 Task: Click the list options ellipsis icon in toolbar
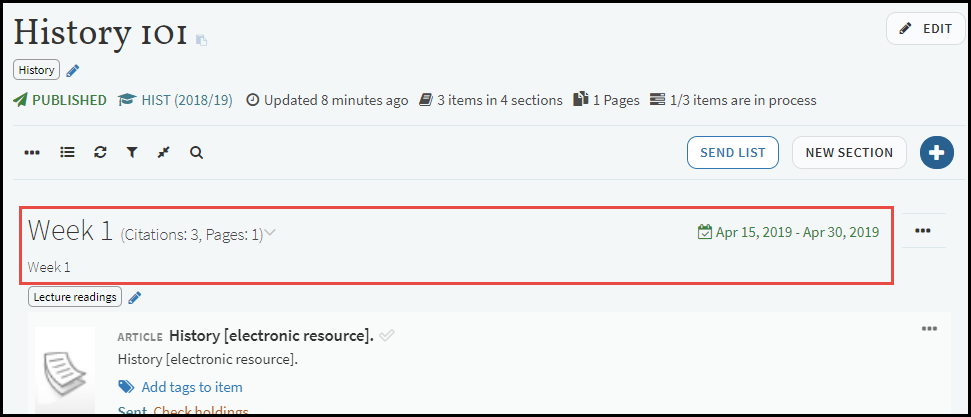[32, 152]
